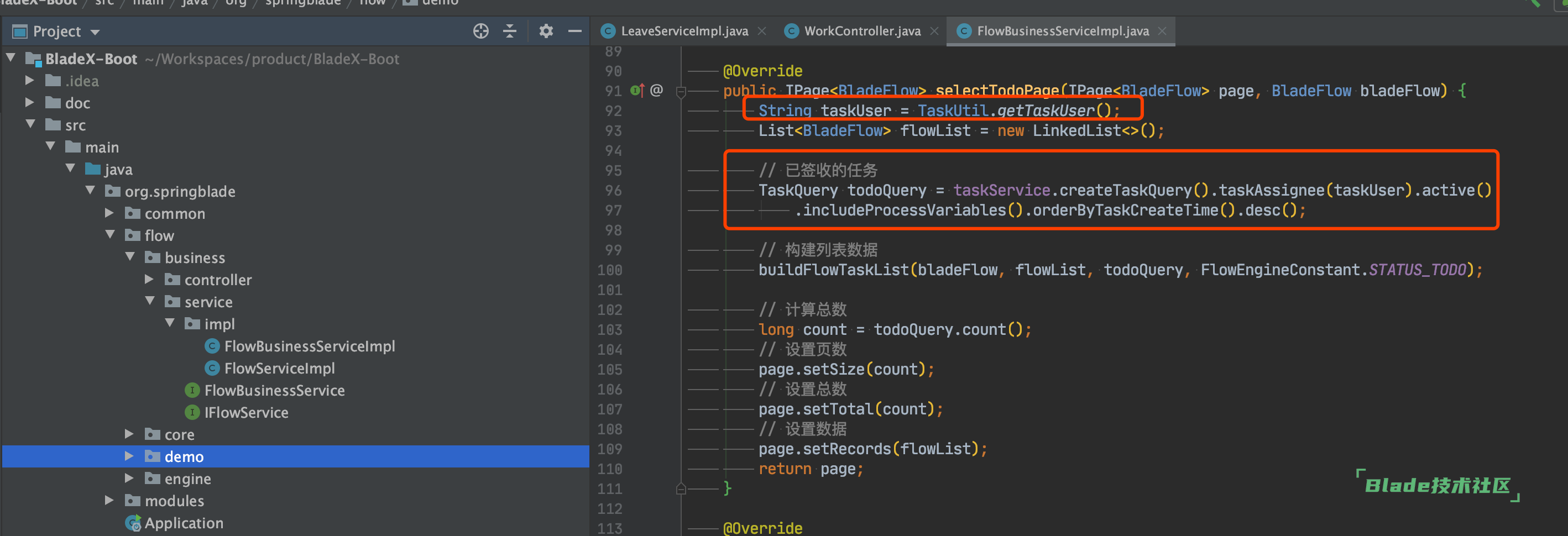Switch to WorkController.java tab
This screenshot has width=1568, height=536.
862,31
